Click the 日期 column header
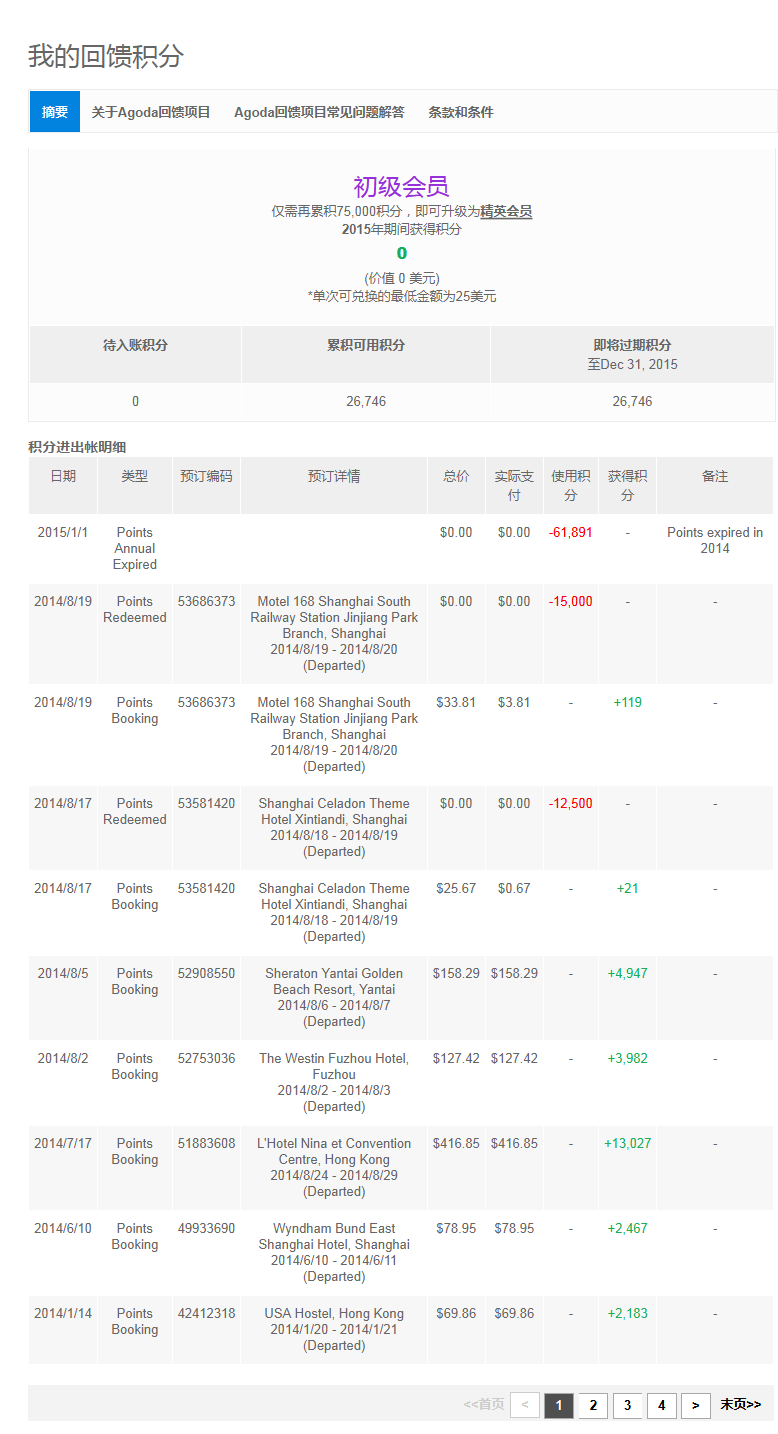The width and height of the screenshot is (778, 1434). [x=63, y=476]
